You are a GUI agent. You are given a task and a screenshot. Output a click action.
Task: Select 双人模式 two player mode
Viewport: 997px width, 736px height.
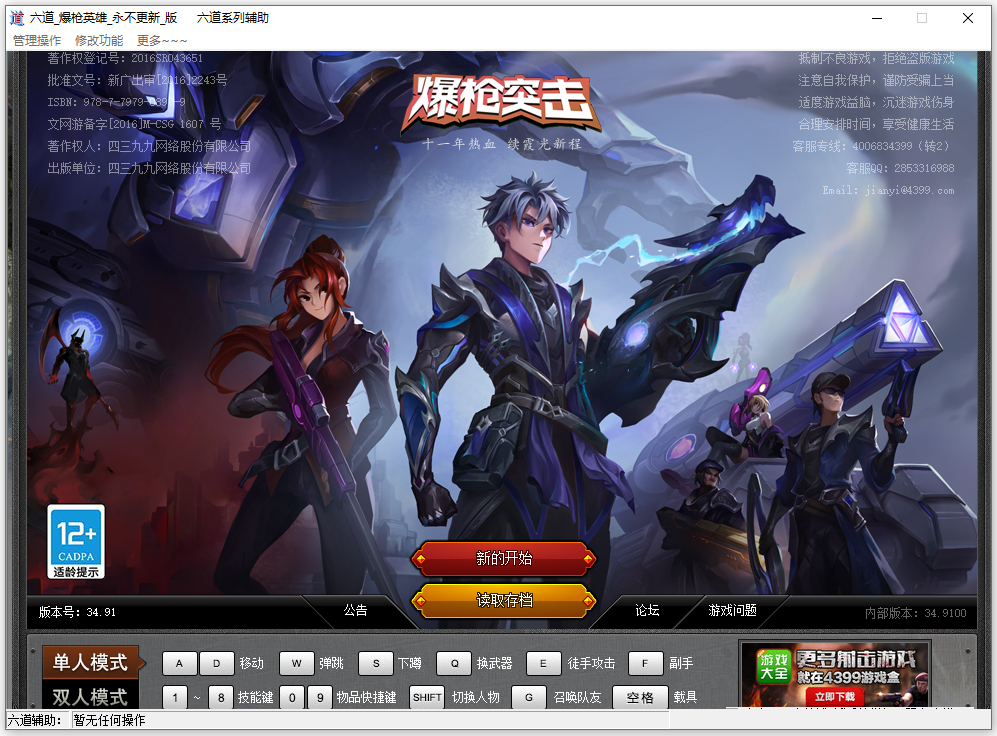click(90, 697)
